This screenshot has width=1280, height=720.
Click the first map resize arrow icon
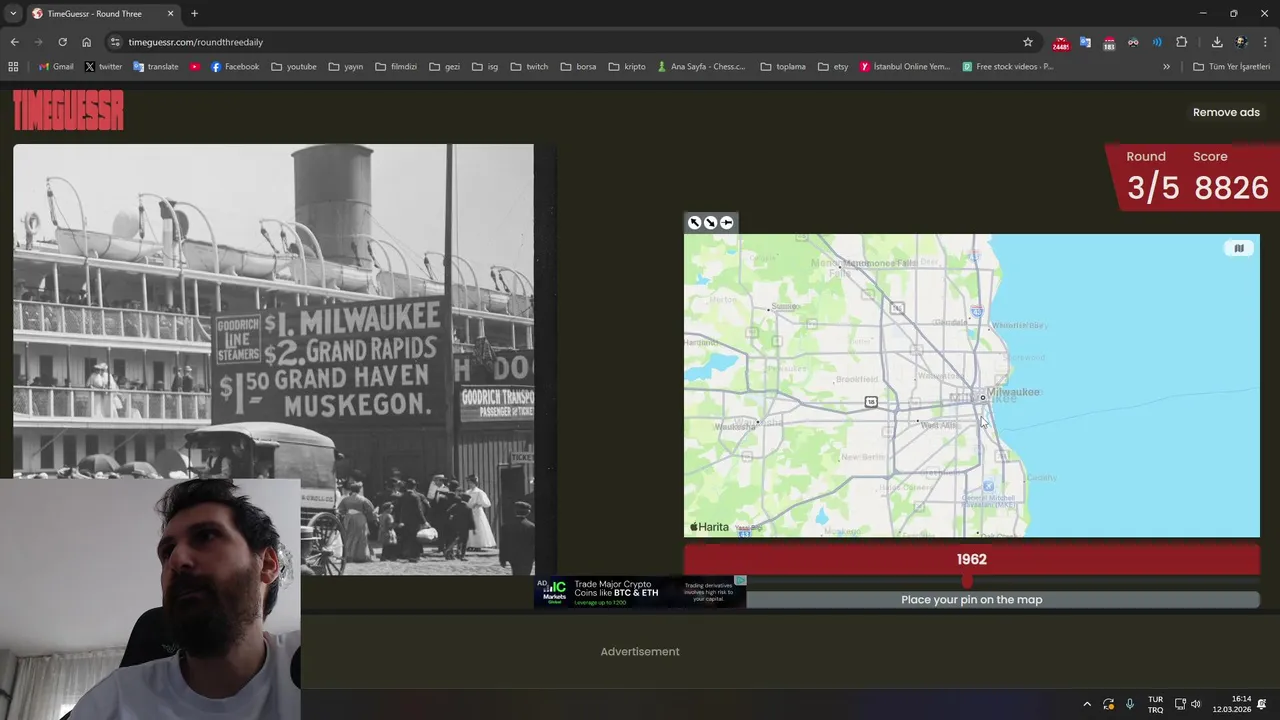coord(695,223)
